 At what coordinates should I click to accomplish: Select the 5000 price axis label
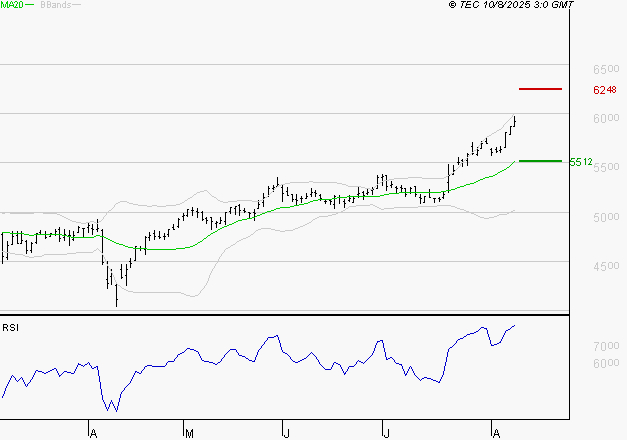606,217
